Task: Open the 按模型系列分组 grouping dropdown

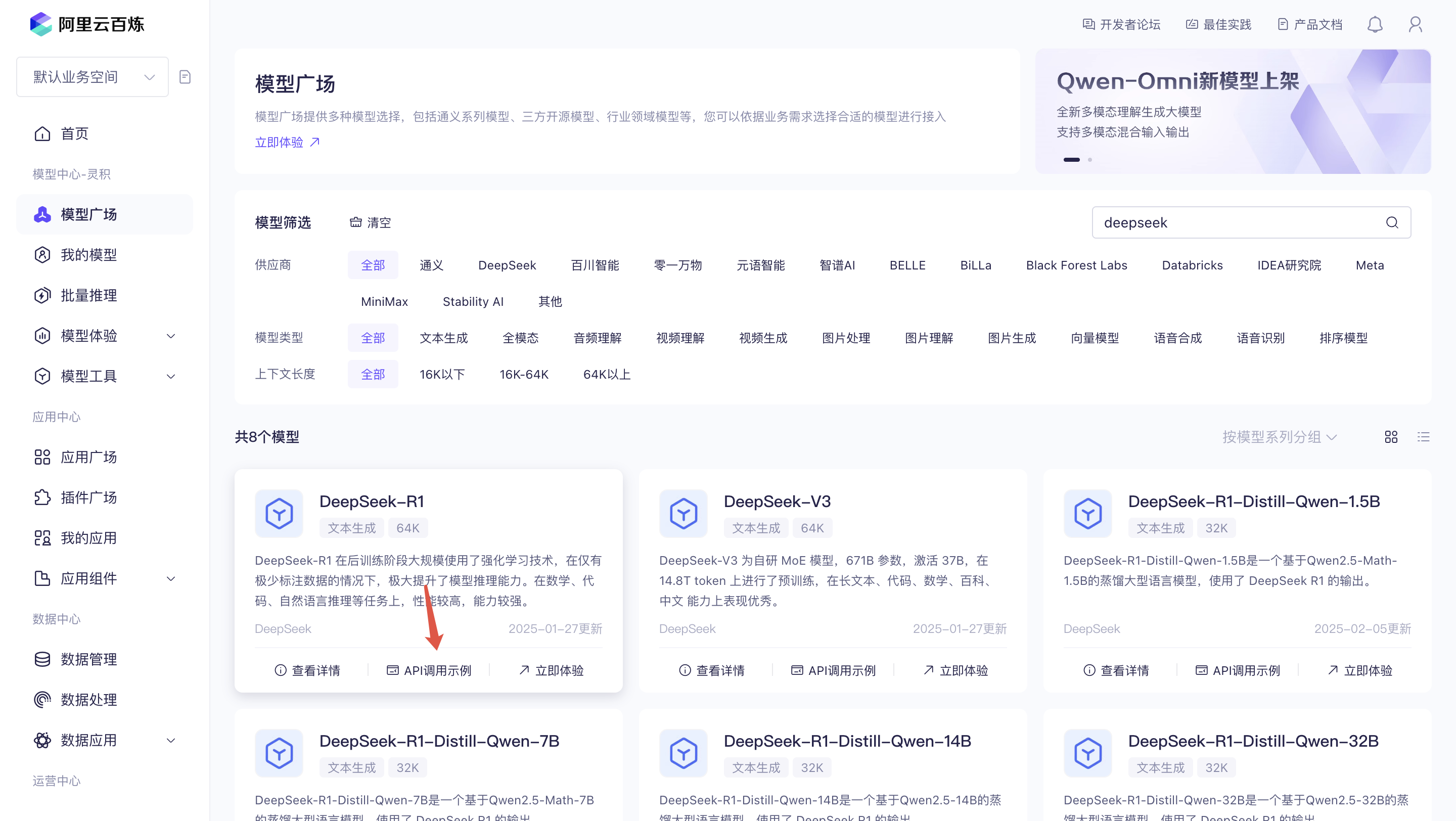Action: tap(1280, 437)
